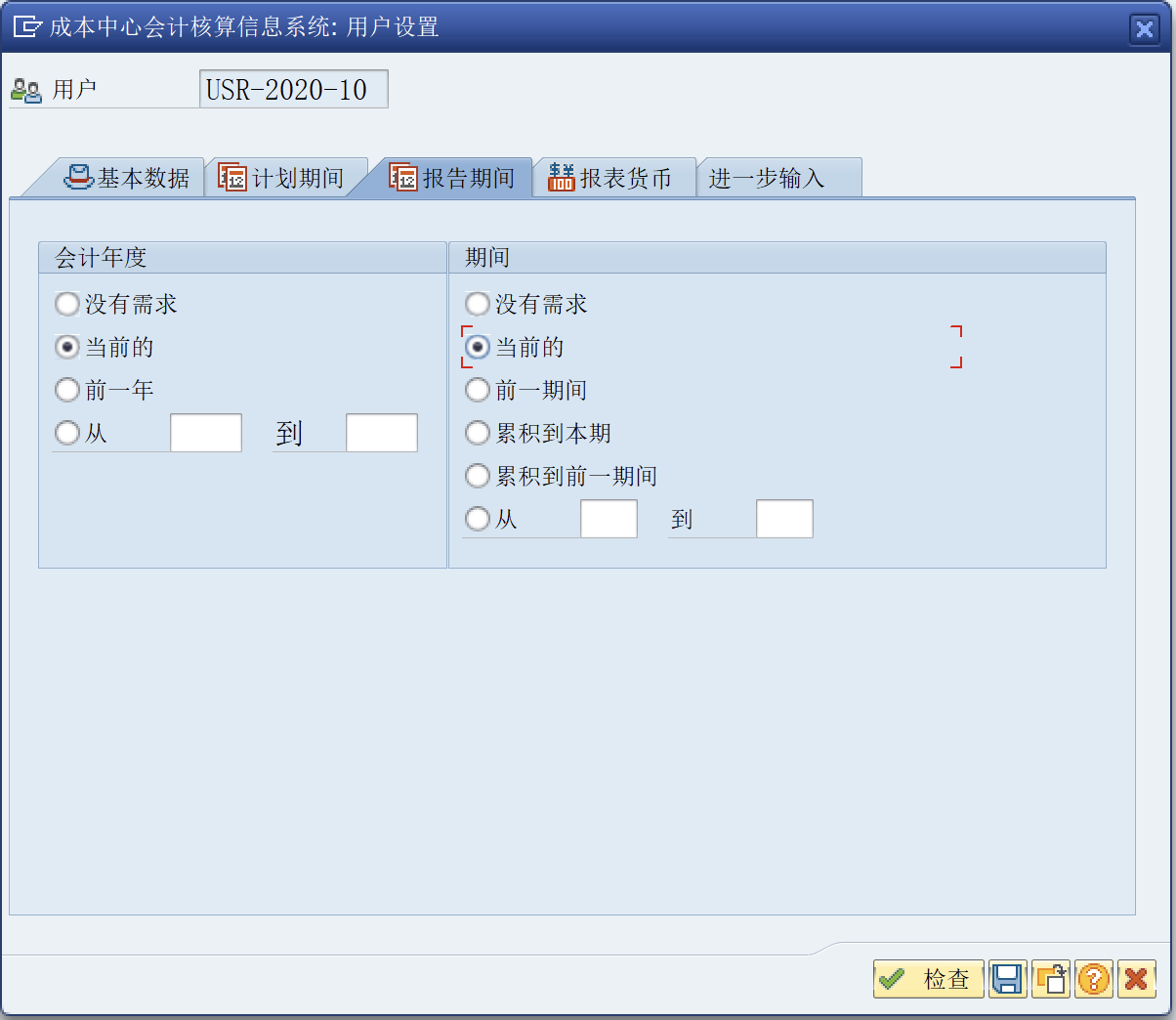Viewport: 1176px width, 1020px height.
Task: Click the 到 period input field under 期间
Action: 784,518
